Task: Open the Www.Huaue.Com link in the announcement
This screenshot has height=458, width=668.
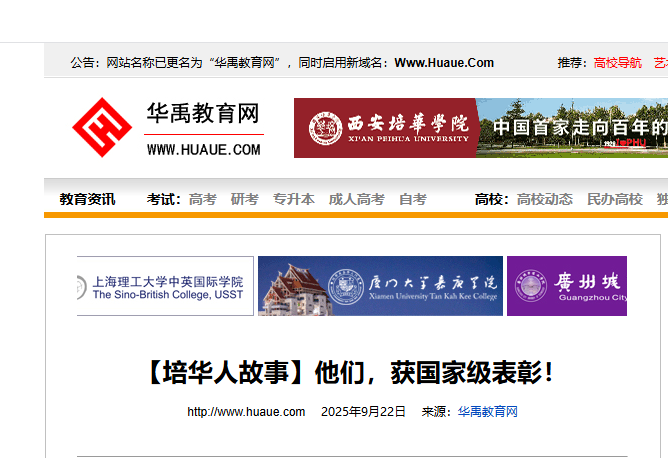Action: click(444, 62)
